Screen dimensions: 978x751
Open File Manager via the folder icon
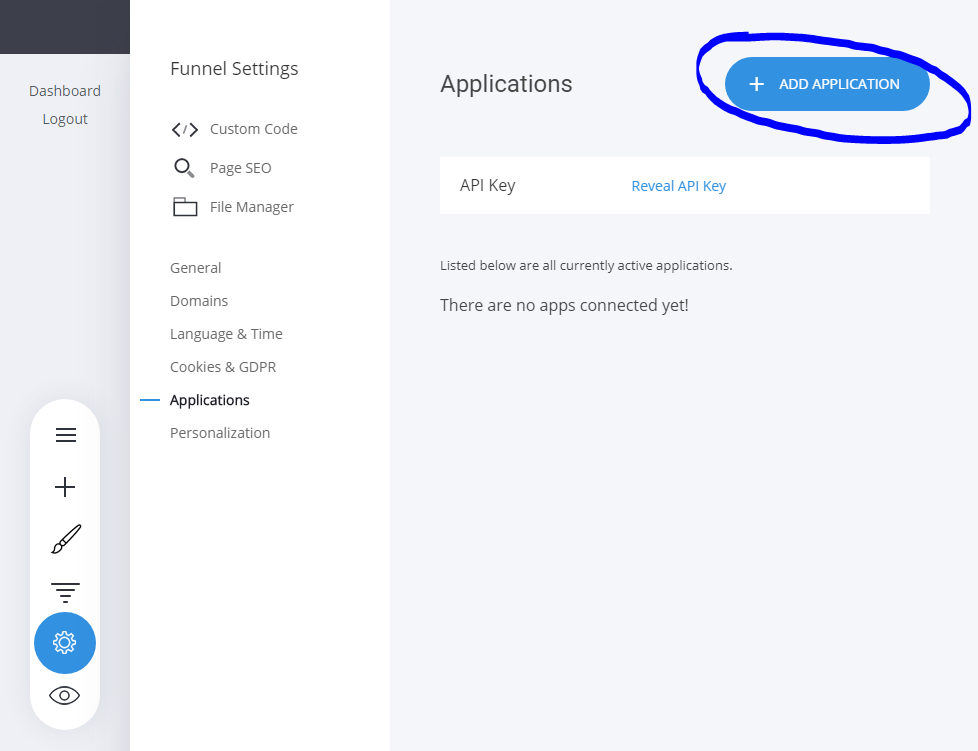coord(185,207)
